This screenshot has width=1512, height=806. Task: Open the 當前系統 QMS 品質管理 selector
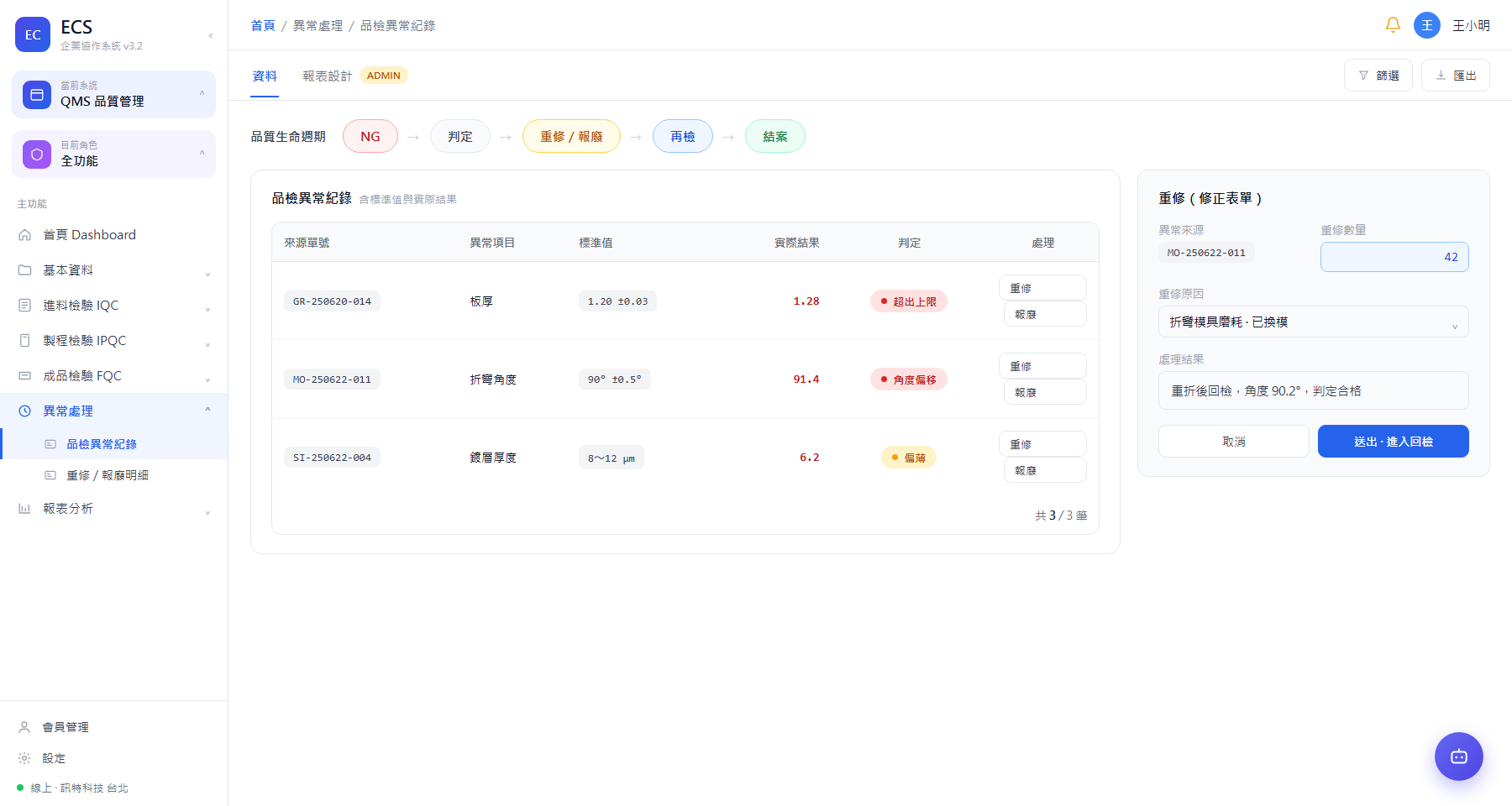(x=113, y=95)
